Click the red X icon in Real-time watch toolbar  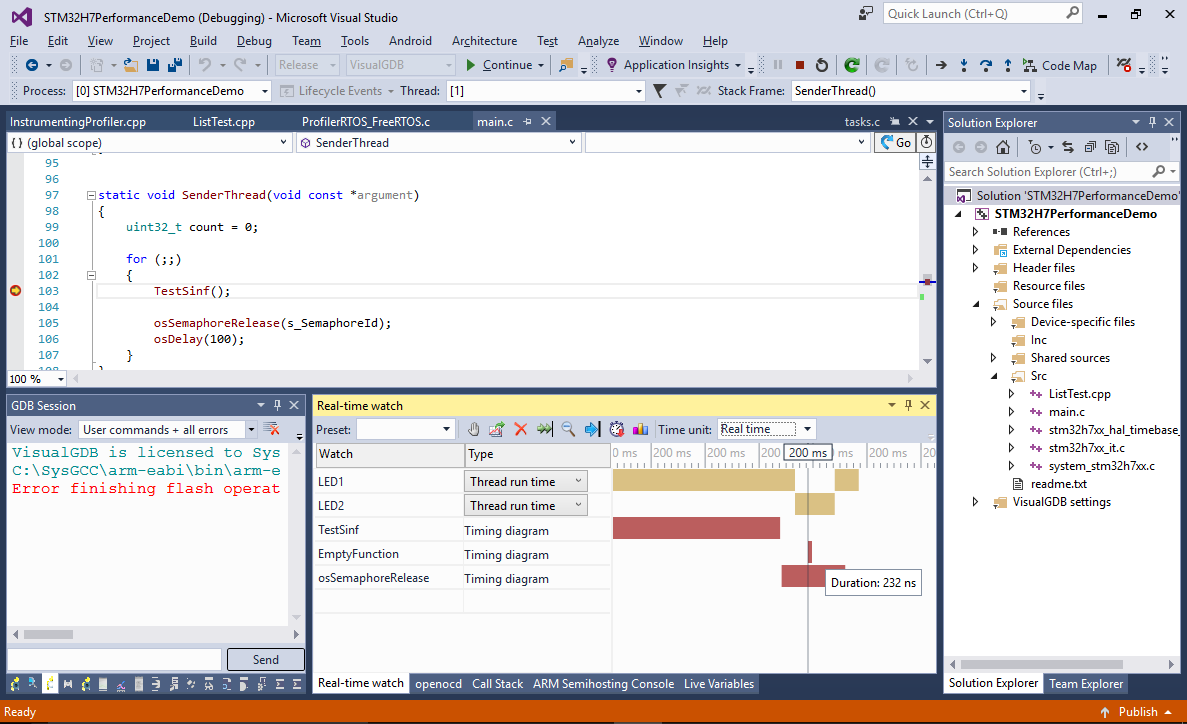click(x=520, y=429)
